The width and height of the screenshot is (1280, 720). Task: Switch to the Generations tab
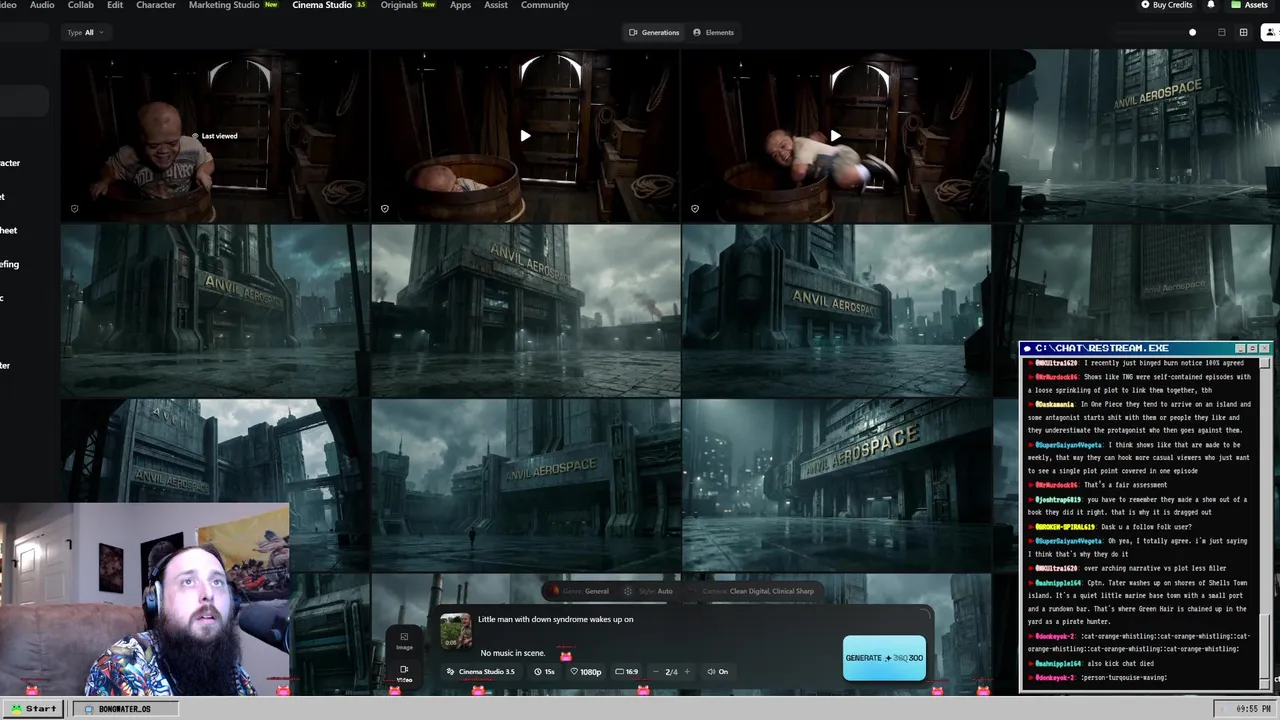(654, 32)
